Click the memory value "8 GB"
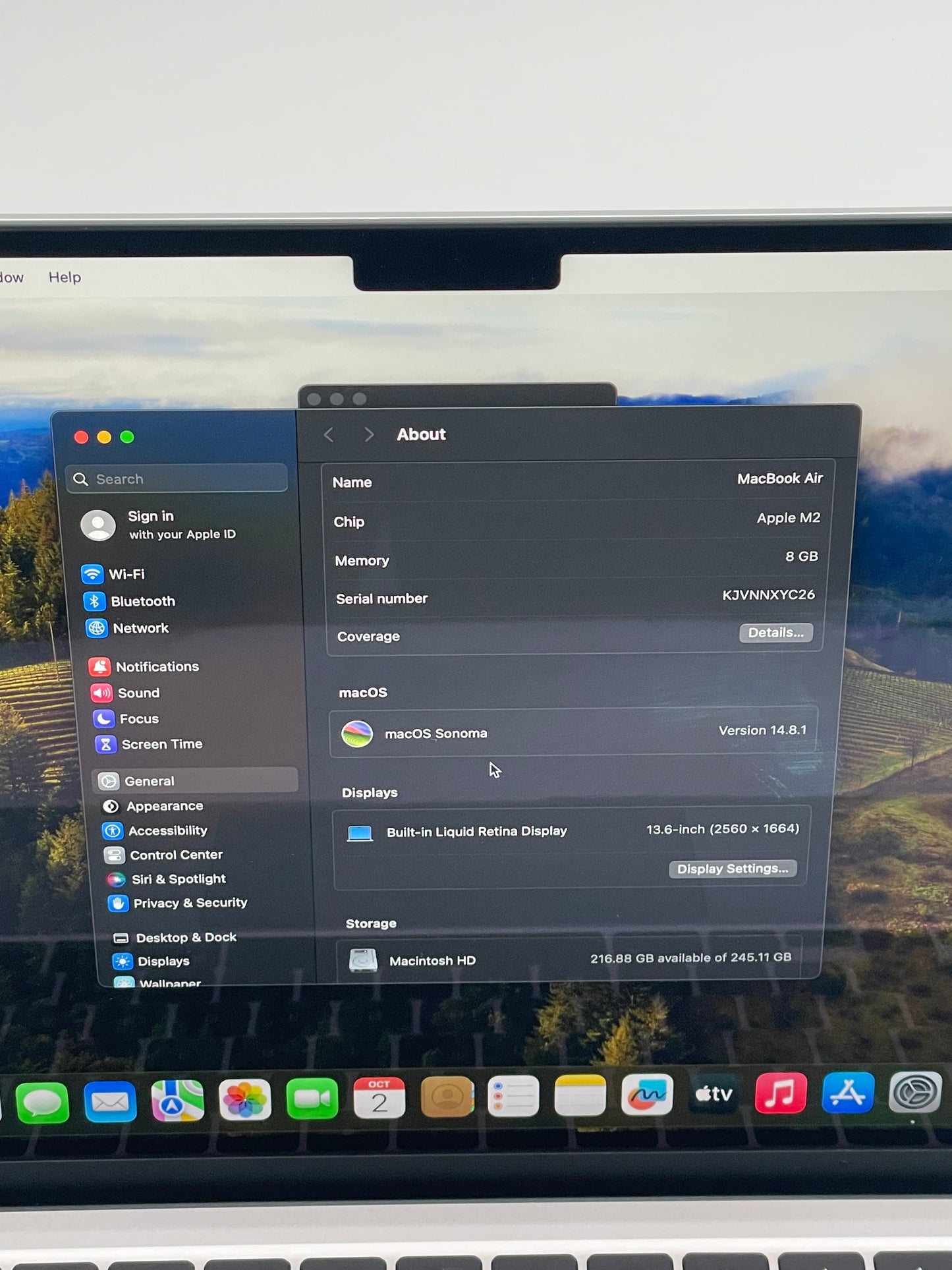Screen dimensions: 952x1270 point(802,556)
